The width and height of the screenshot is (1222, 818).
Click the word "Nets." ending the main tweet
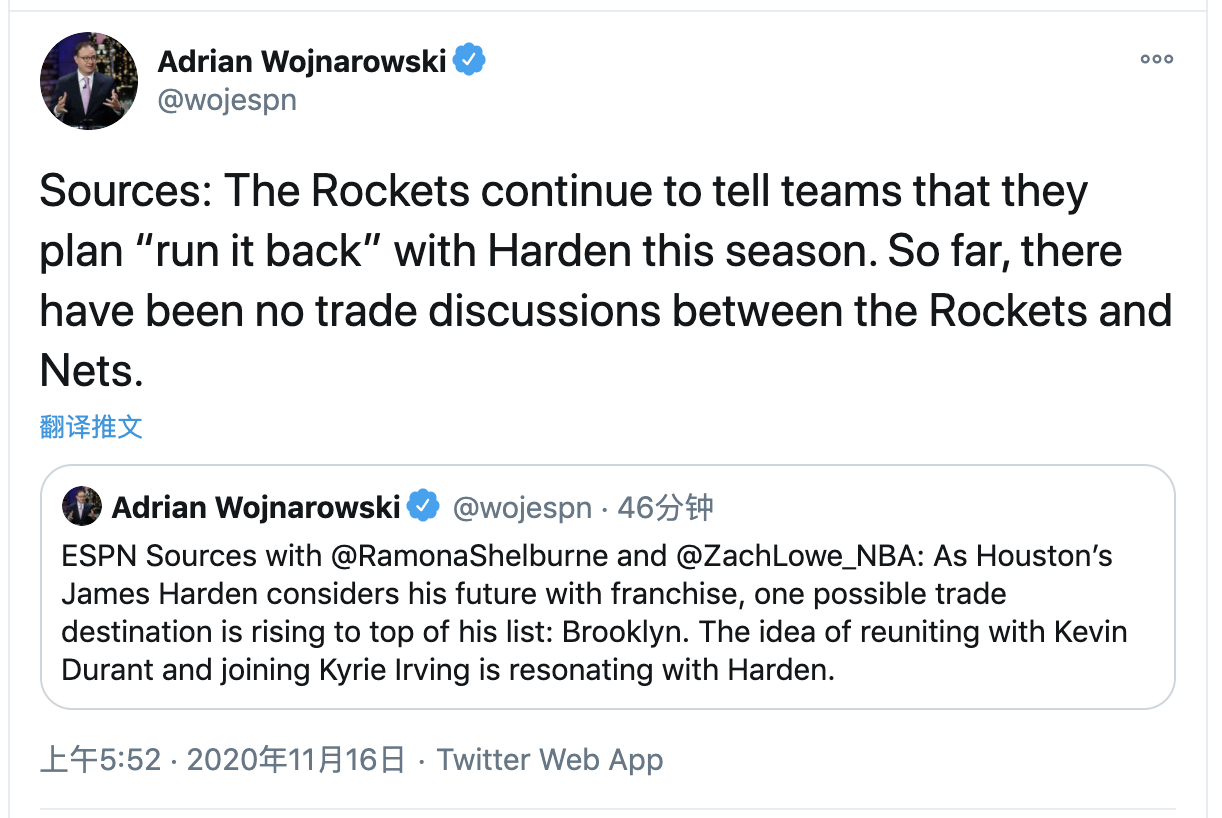[92, 371]
